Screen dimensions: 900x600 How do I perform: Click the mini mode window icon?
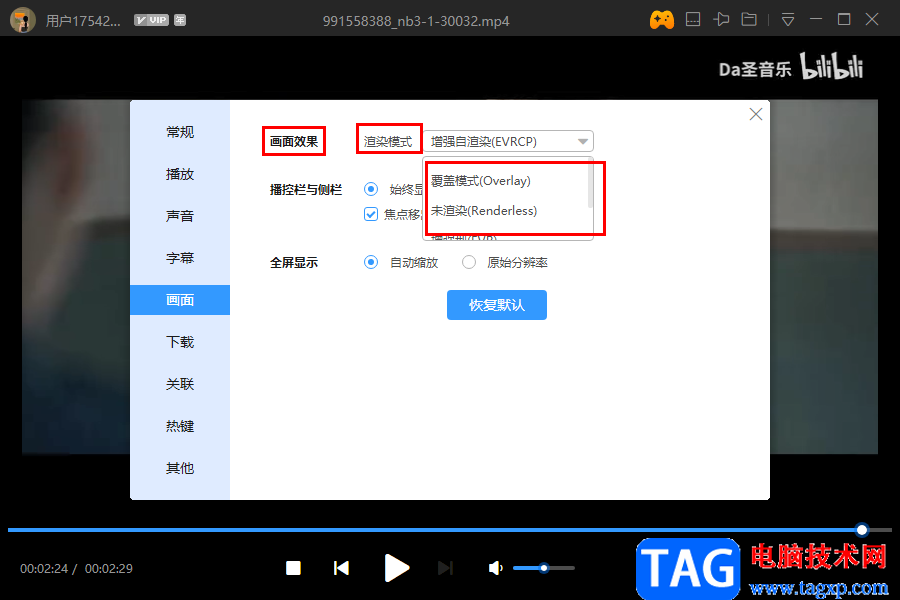pyautogui.click(x=693, y=20)
